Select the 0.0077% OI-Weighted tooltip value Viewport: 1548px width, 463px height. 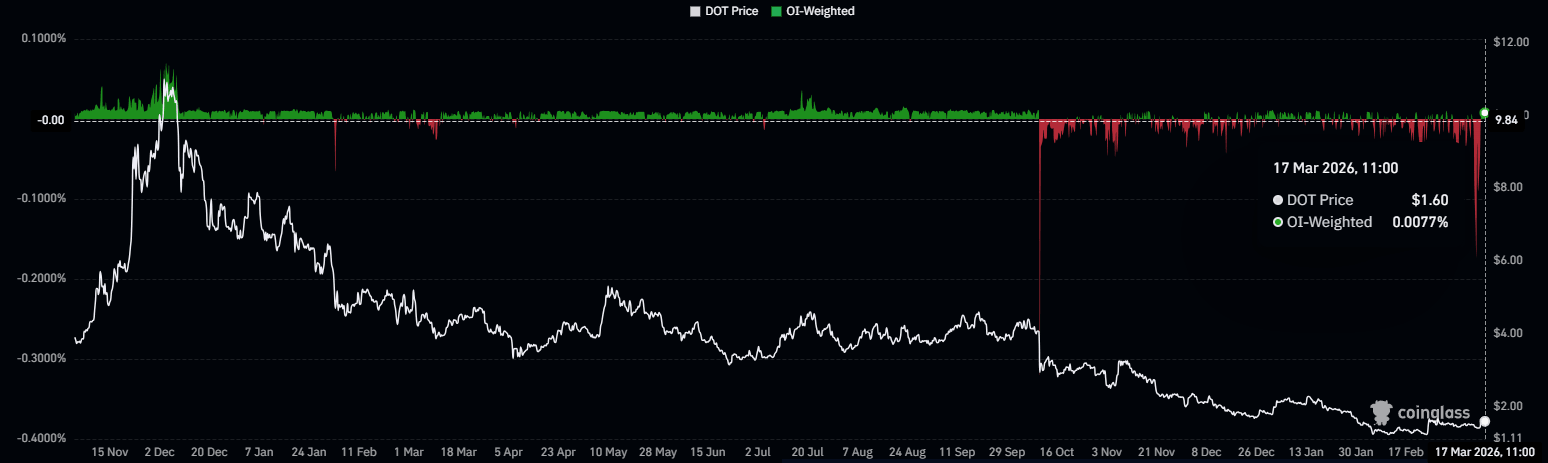coord(1420,222)
